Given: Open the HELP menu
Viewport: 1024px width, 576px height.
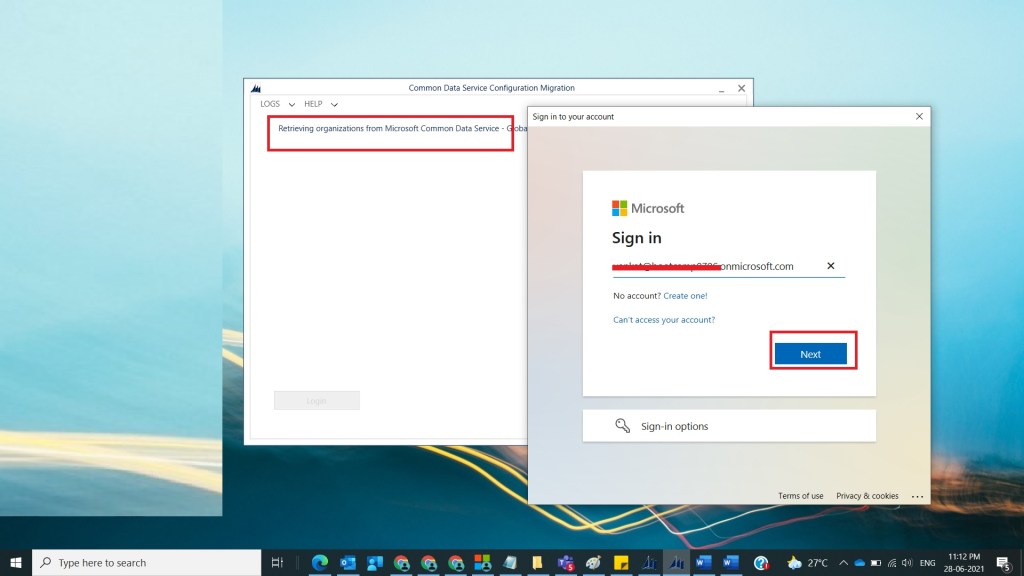Looking at the screenshot, I should 313,104.
